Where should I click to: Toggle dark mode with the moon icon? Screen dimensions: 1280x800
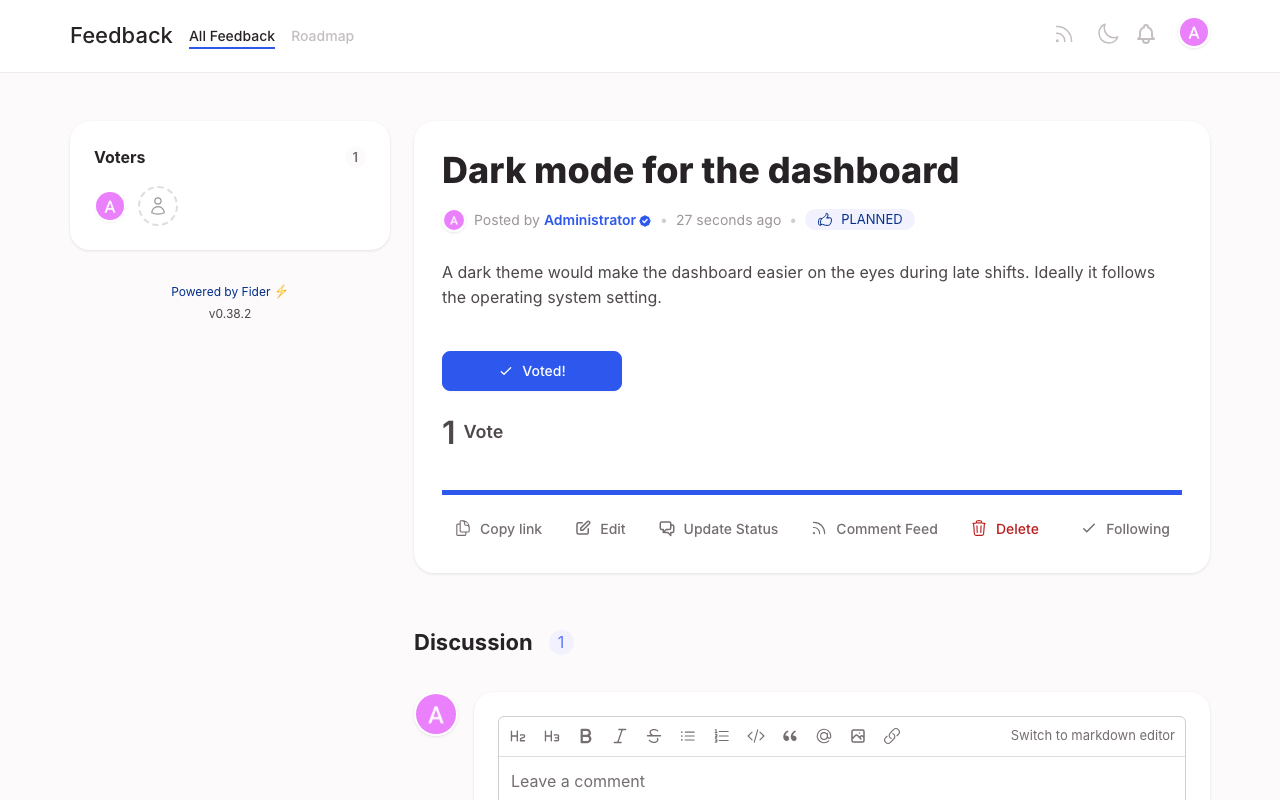pyautogui.click(x=1108, y=35)
